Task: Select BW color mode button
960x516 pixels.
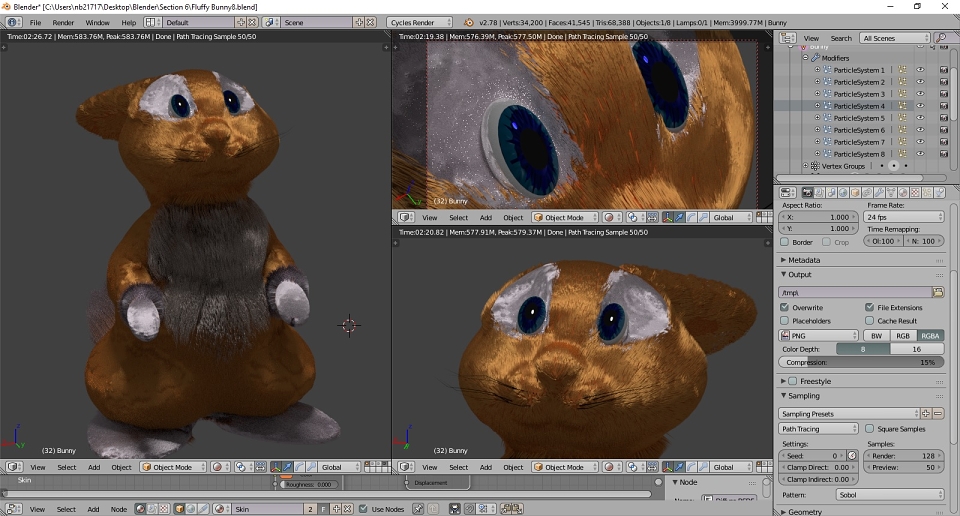Action: 876,335
